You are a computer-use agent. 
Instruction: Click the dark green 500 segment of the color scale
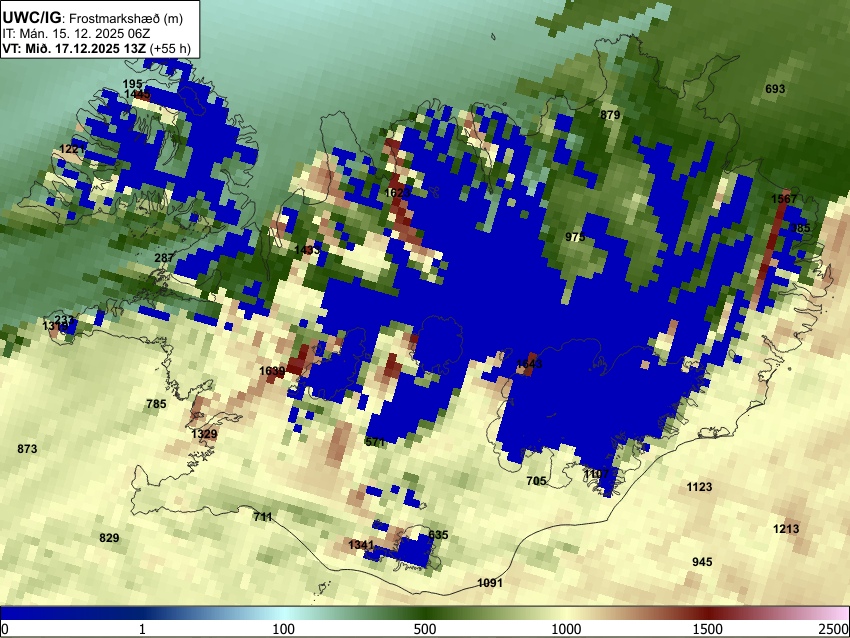tap(425, 613)
